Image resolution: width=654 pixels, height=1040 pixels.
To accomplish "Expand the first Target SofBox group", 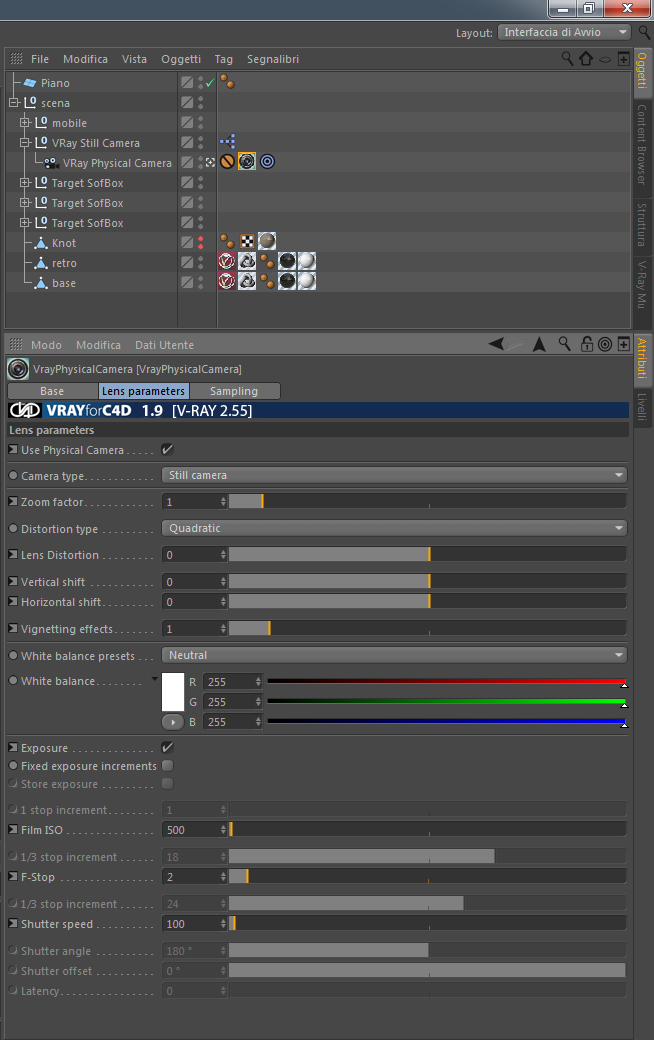I will pos(25,182).
